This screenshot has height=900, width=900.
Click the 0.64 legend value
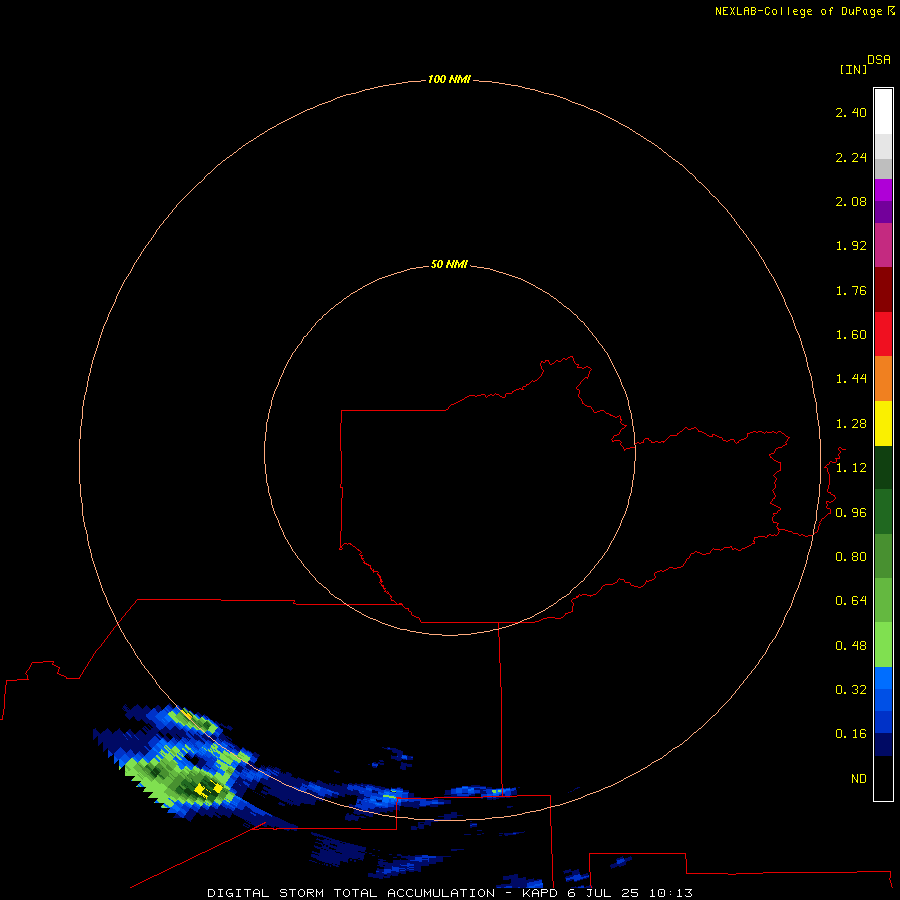click(851, 600)
